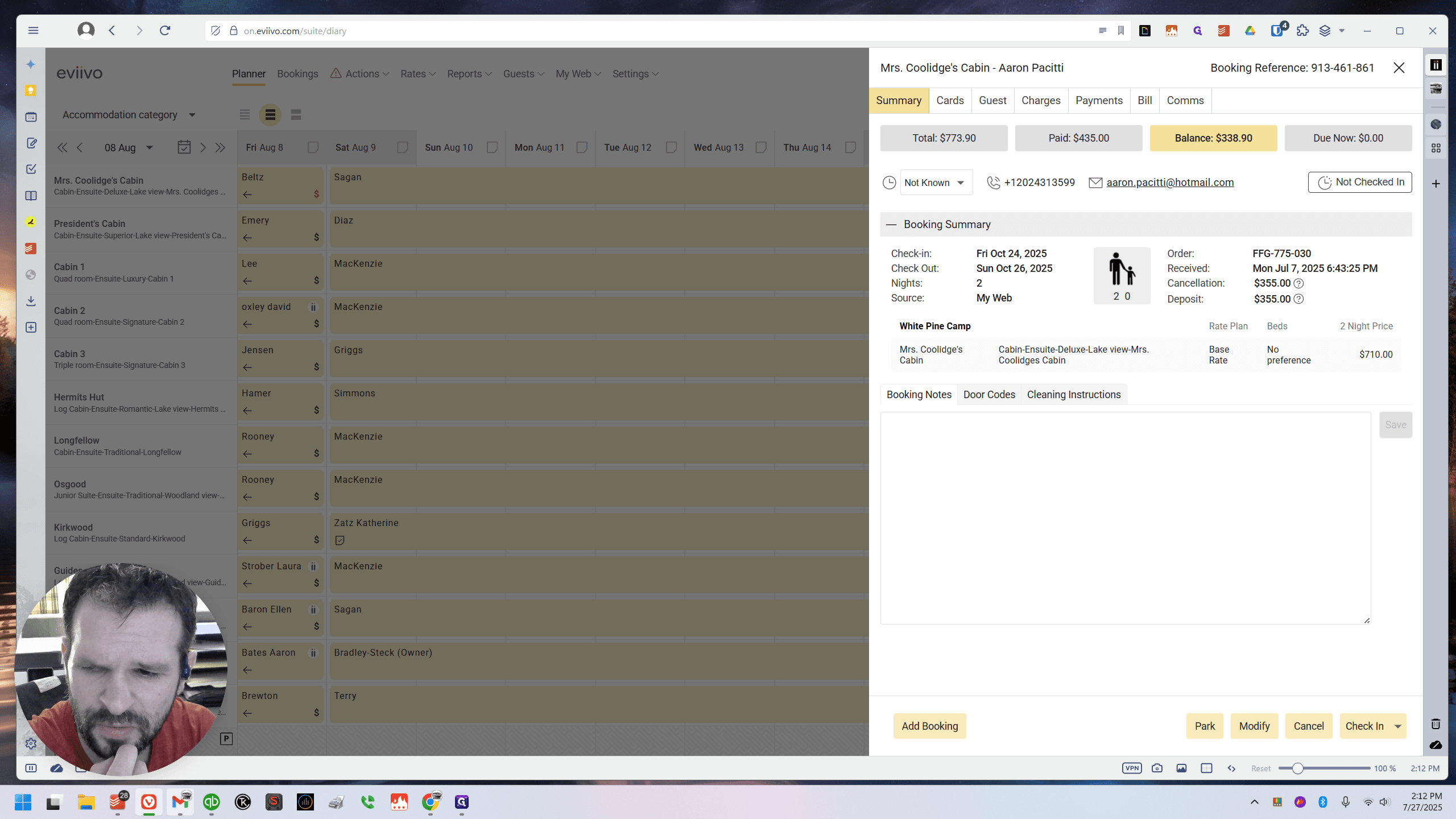Close the booking details panel
The width and height of the screenshot is (1456, 819).
click(x=1399, y=68)
